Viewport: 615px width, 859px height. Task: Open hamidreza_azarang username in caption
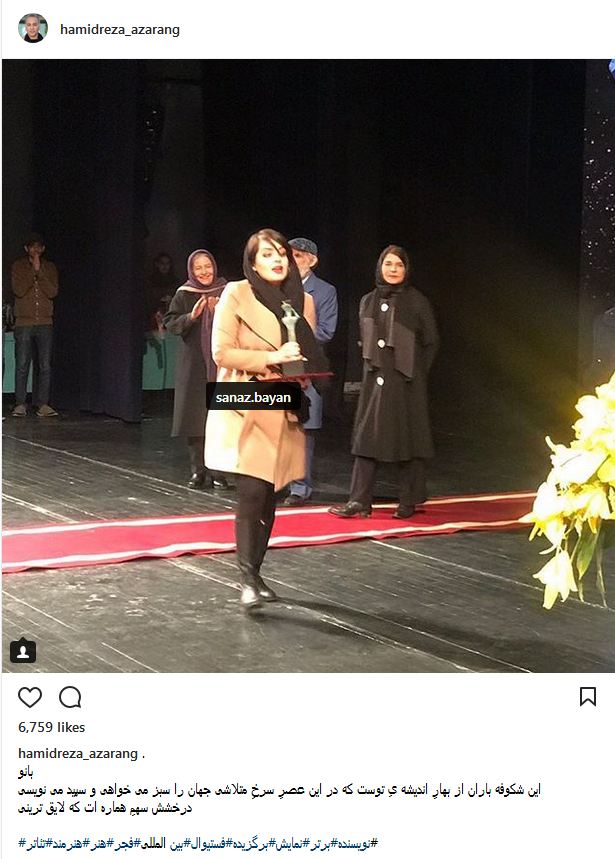tap(78, 754)
